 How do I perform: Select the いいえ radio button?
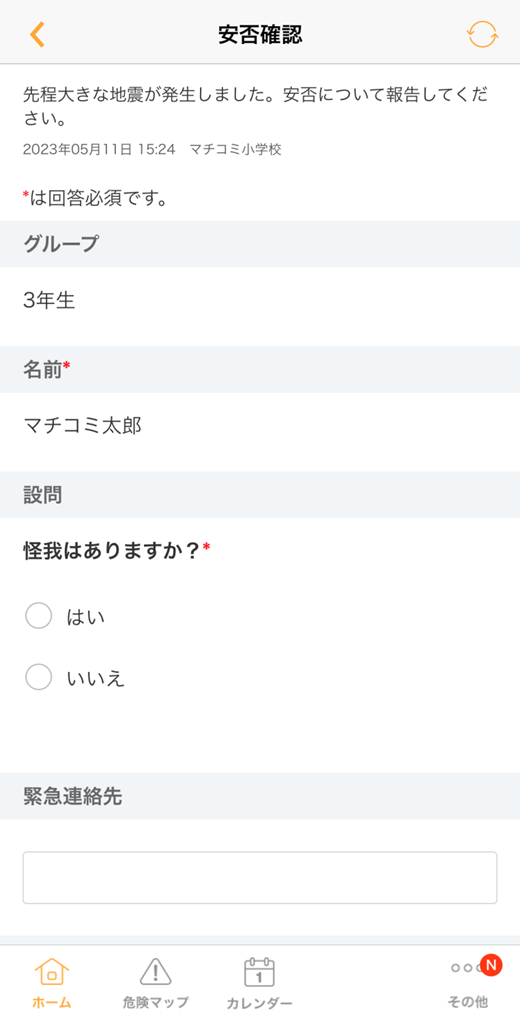tap(39, 677)
